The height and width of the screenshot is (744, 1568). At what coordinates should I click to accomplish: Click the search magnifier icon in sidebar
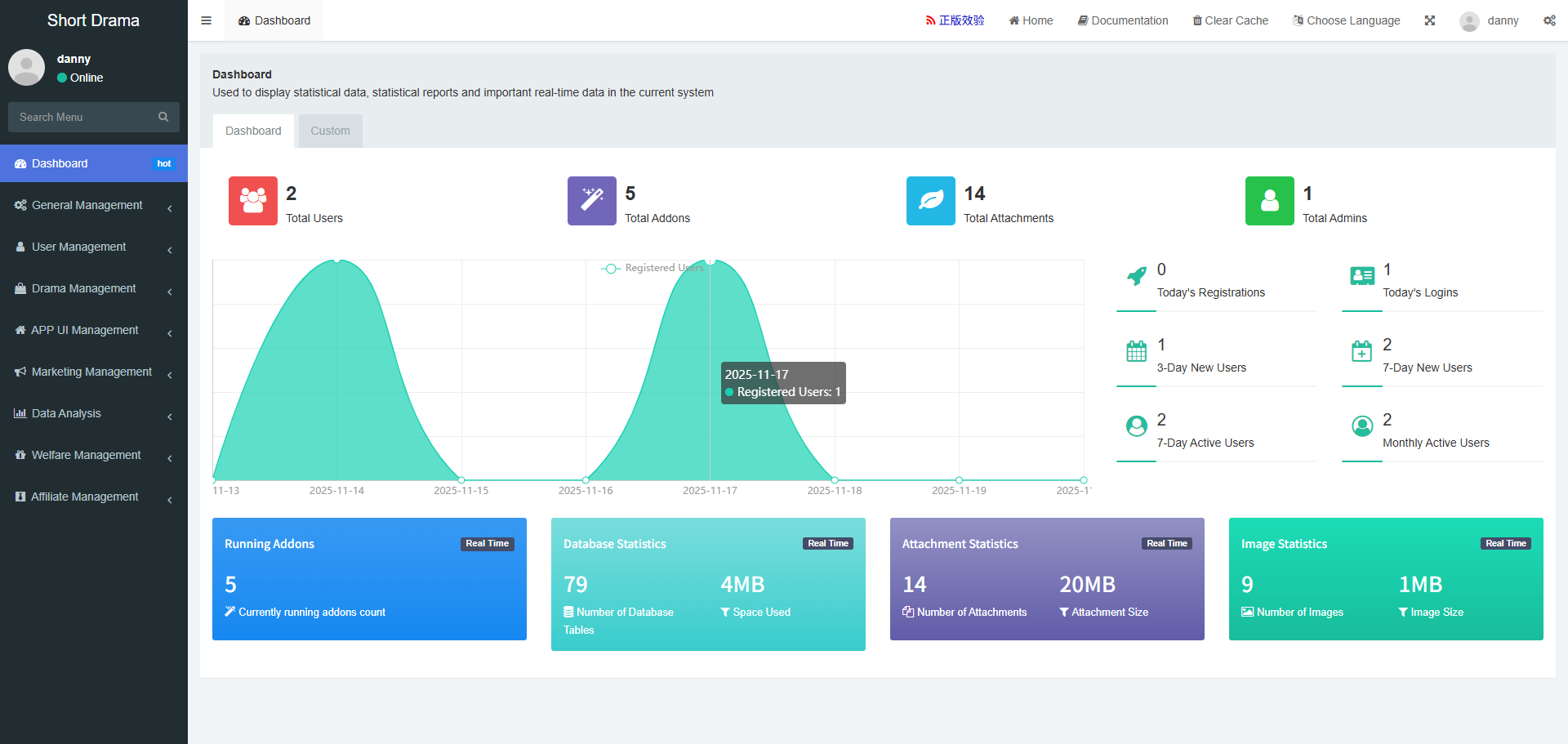pyautogui.click(x=163, y=117)
